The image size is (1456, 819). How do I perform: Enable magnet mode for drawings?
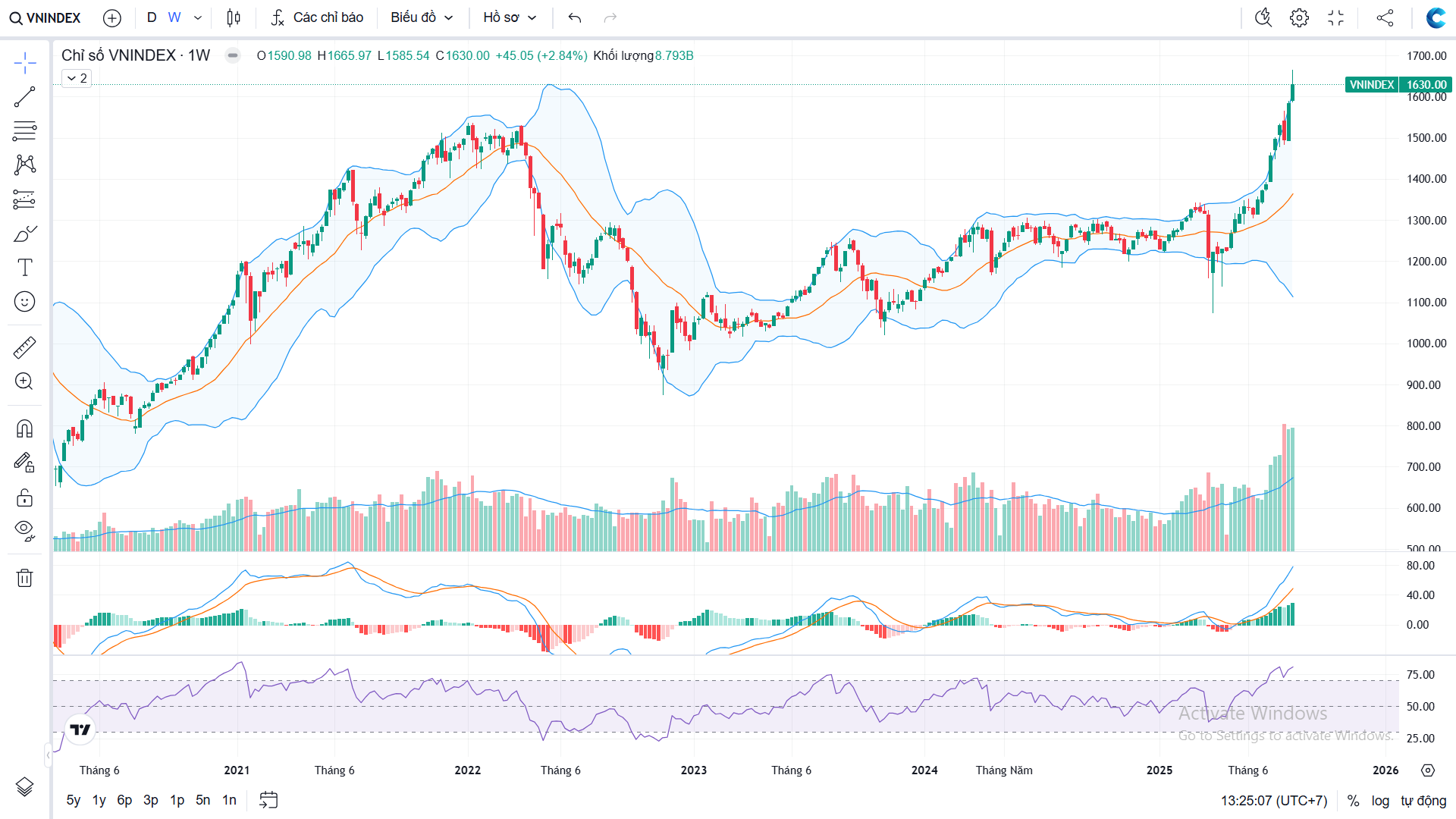24,429
